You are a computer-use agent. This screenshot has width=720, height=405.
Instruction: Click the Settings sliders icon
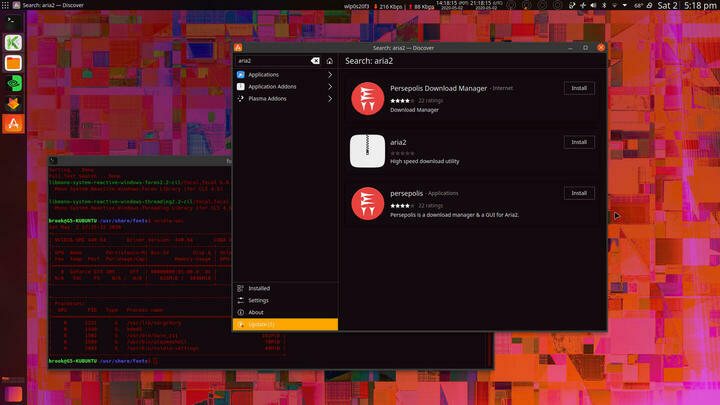(241, 300)
